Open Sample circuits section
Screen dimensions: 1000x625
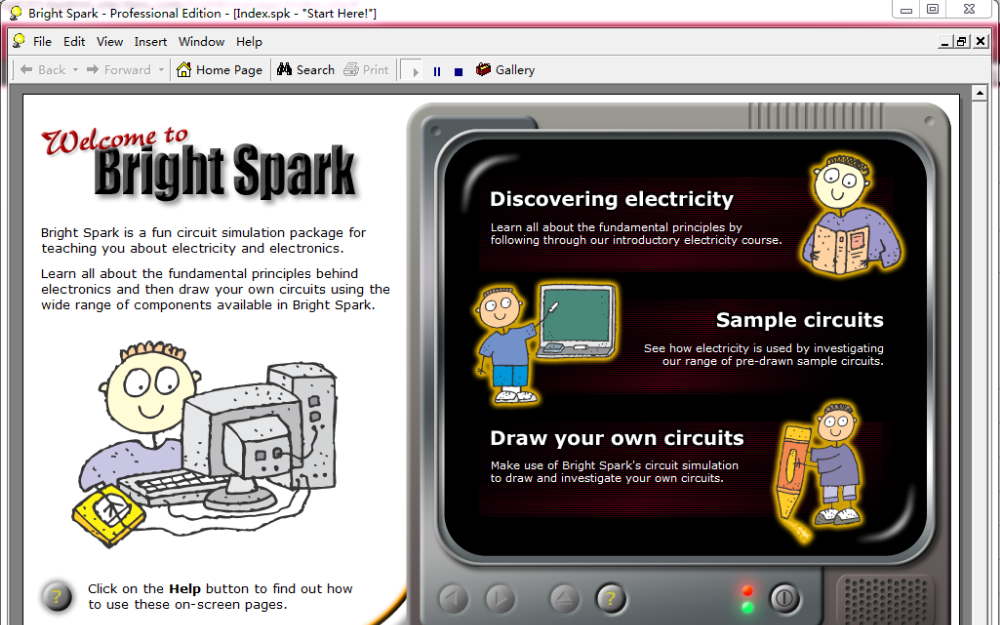tap(799, 320)
